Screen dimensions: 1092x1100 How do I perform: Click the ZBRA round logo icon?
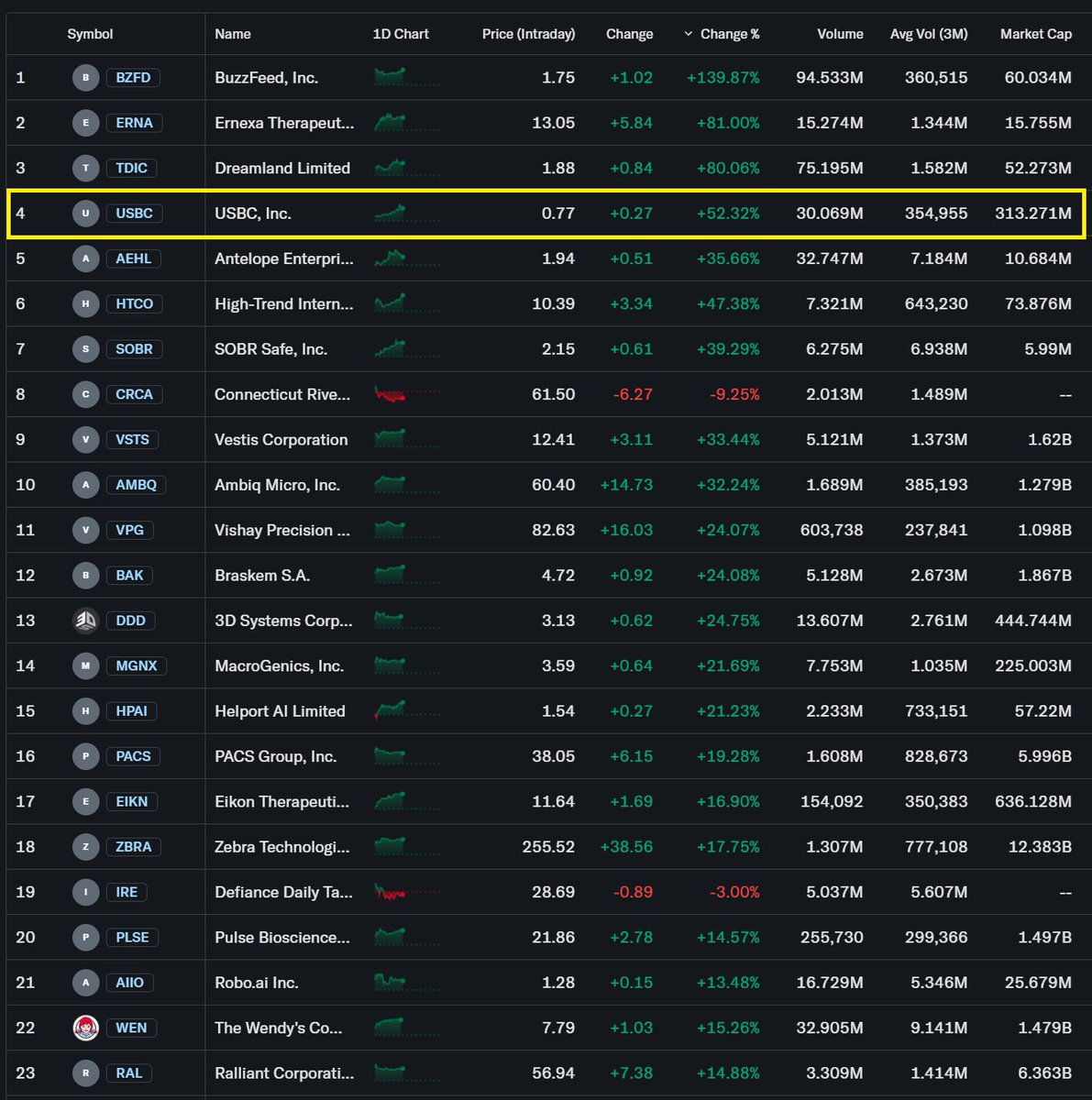coord(86,847)
